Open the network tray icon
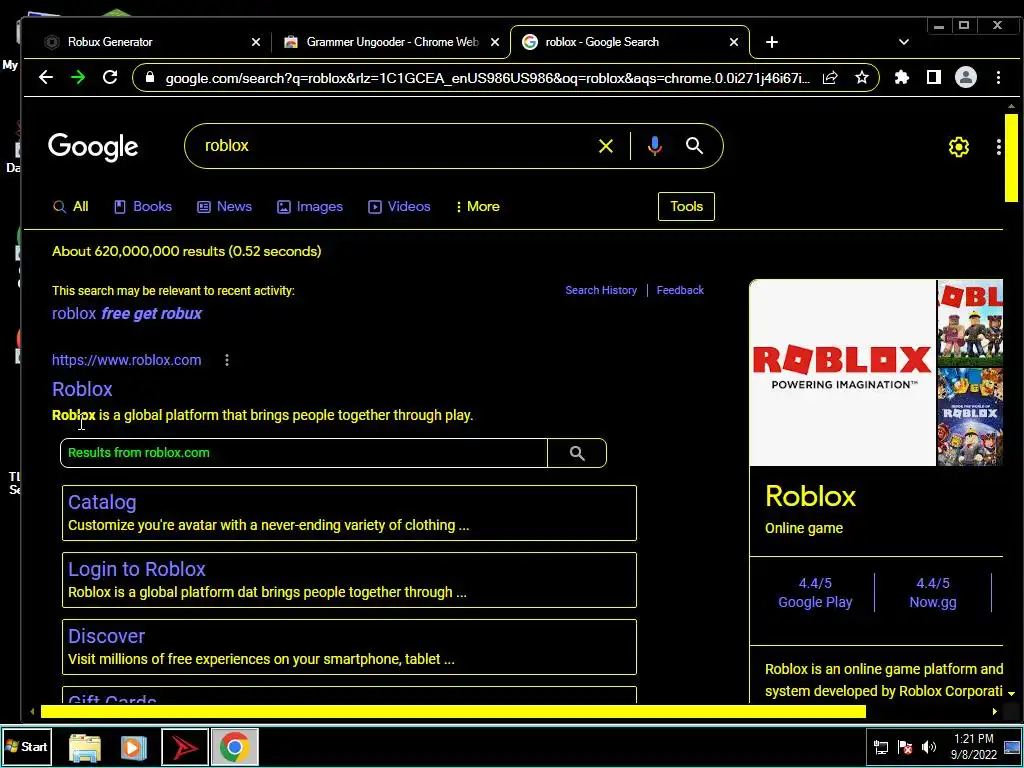This screenshot has height=768, width=1024. tap(881, 747)
